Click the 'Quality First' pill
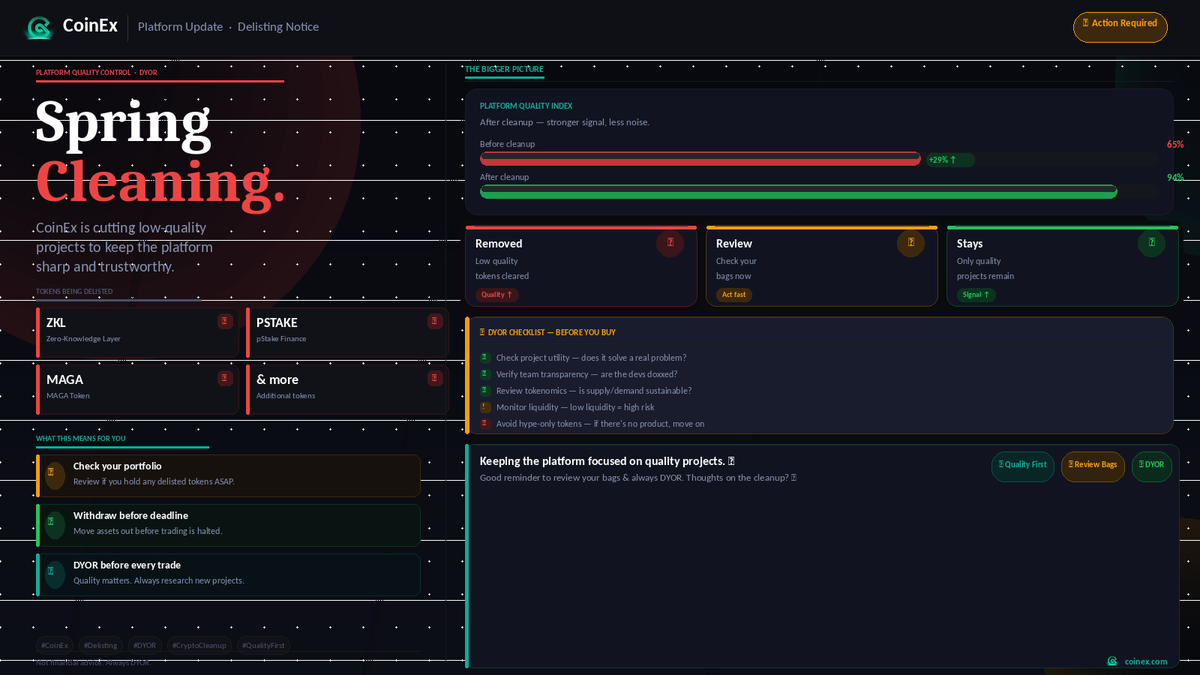Image resolution: width=1200 pixels, height=675 pixels. tap(1023, 466)
